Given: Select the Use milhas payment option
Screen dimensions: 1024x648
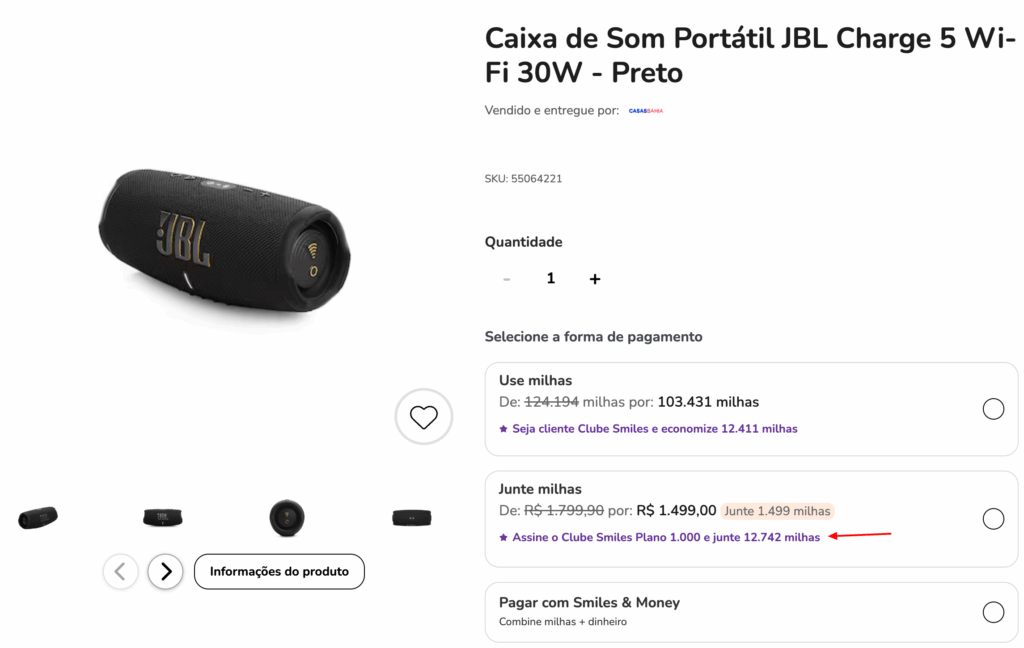Looking at the screenshot, I should pyautogui.click(x=993, y=409).
